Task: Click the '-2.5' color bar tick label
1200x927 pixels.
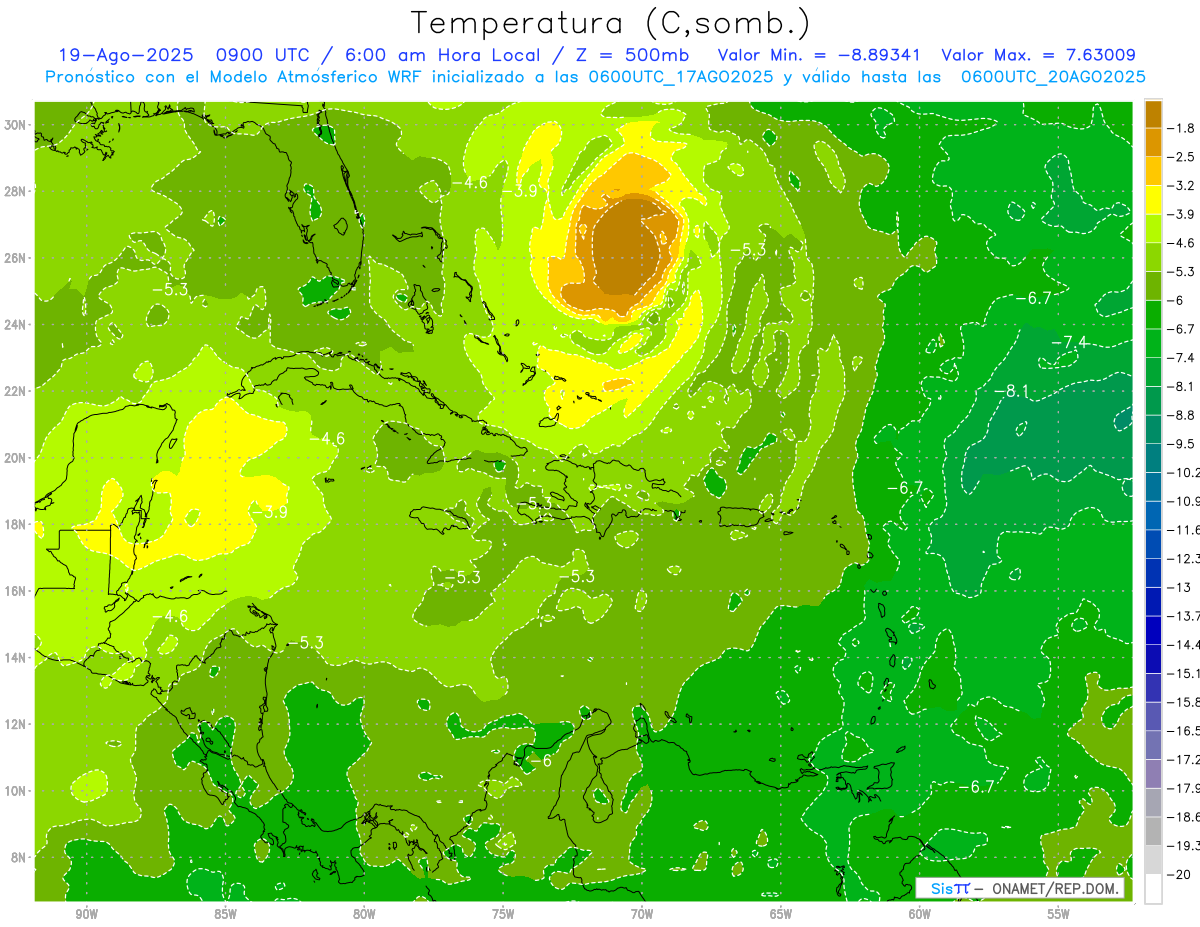Action: tap(1183, 157)
